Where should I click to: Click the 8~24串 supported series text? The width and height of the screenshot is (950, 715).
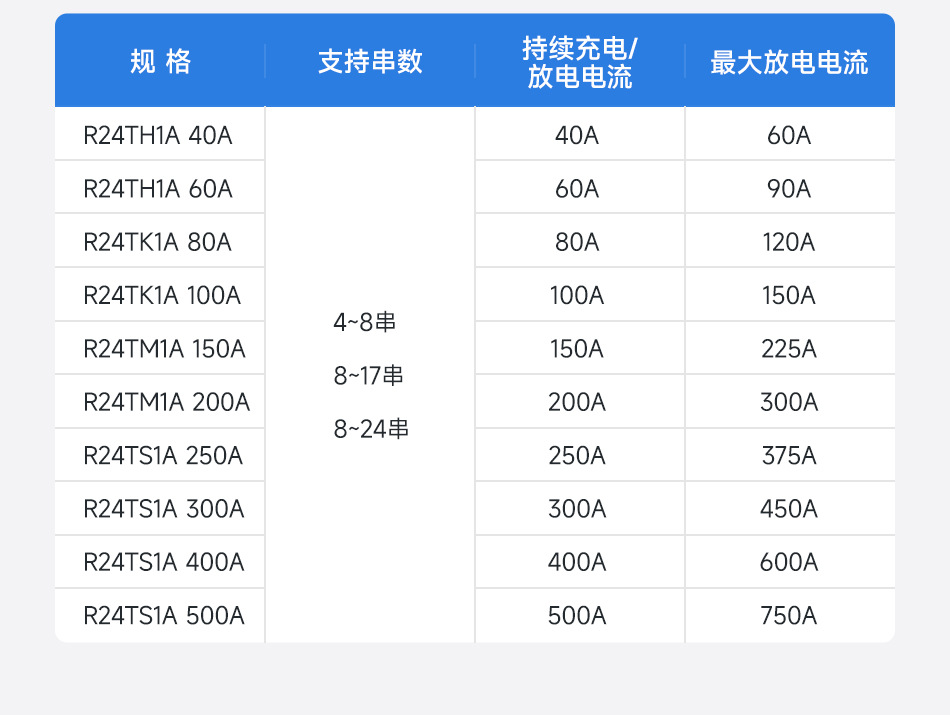[371, 429]
